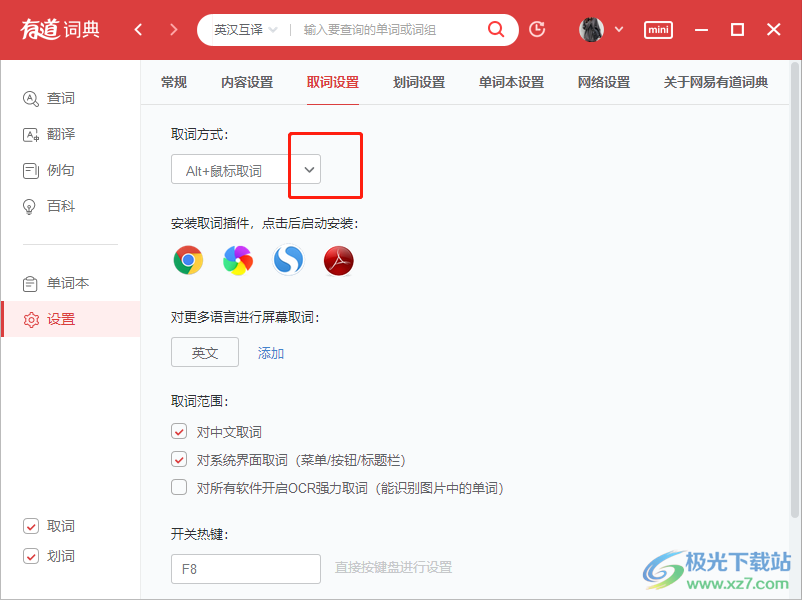Expand the user avatar account menu
Screen dimensions: 802x600
click(600, 30)
